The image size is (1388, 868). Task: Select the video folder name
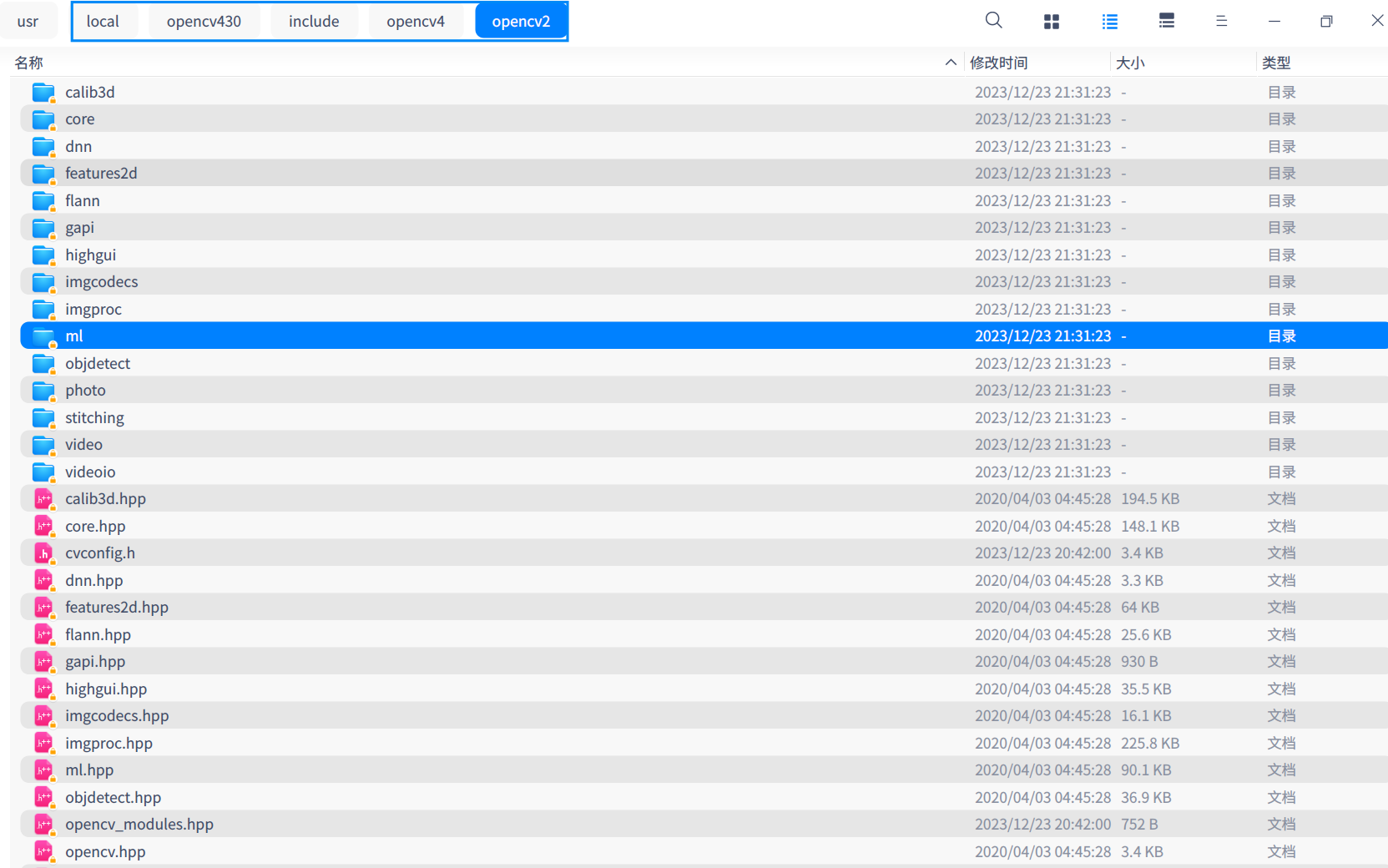(83, 445)
